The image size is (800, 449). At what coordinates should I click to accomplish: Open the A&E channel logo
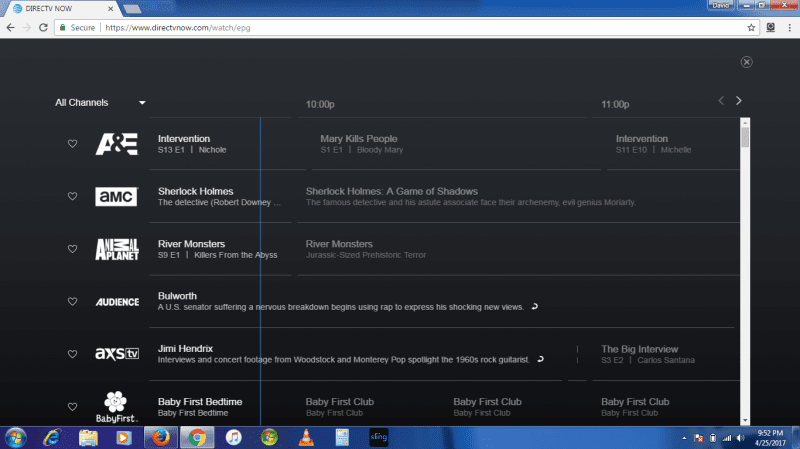(x=117, y=144)
